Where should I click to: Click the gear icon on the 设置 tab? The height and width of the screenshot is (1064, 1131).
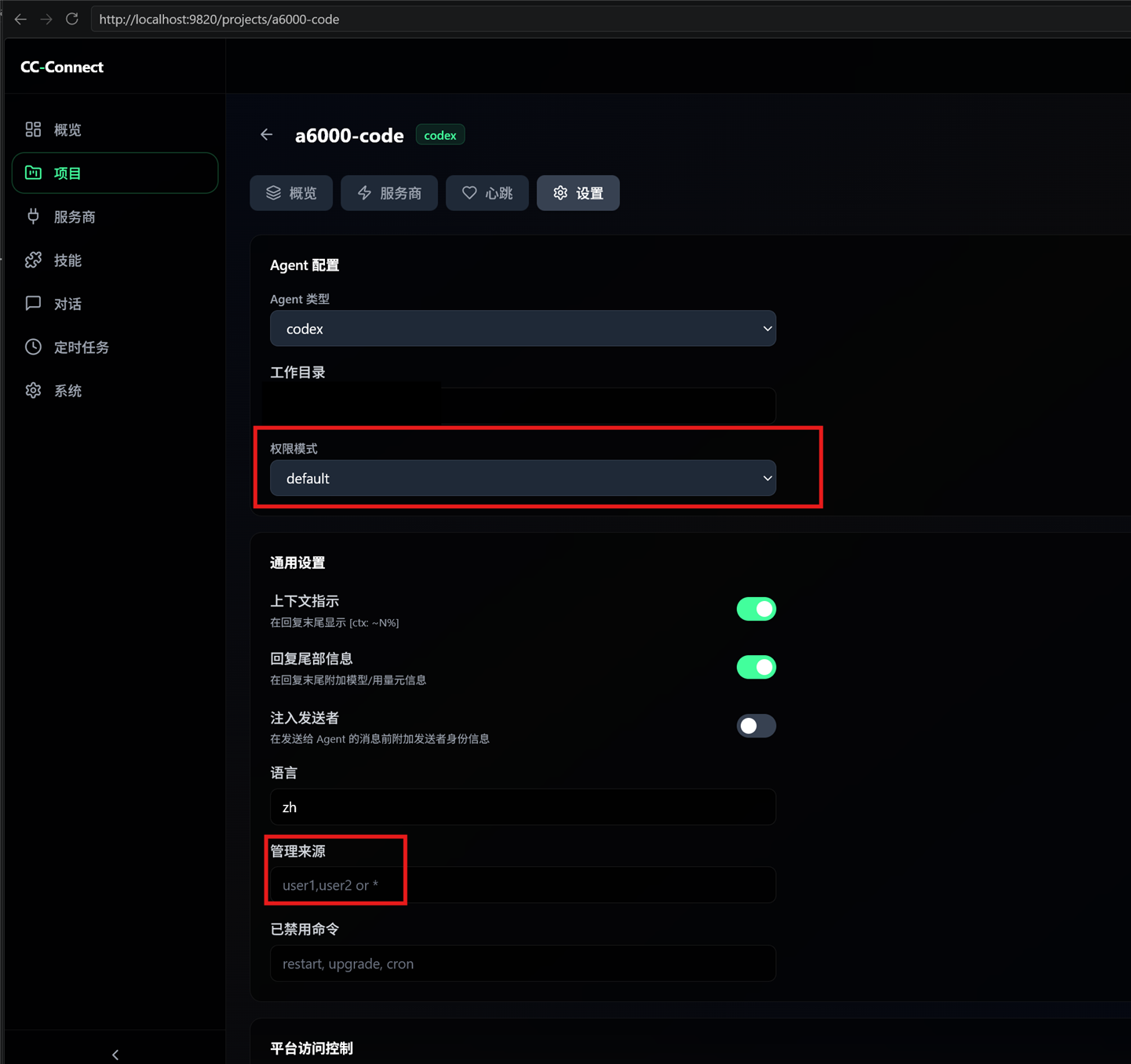pos(560,193)
